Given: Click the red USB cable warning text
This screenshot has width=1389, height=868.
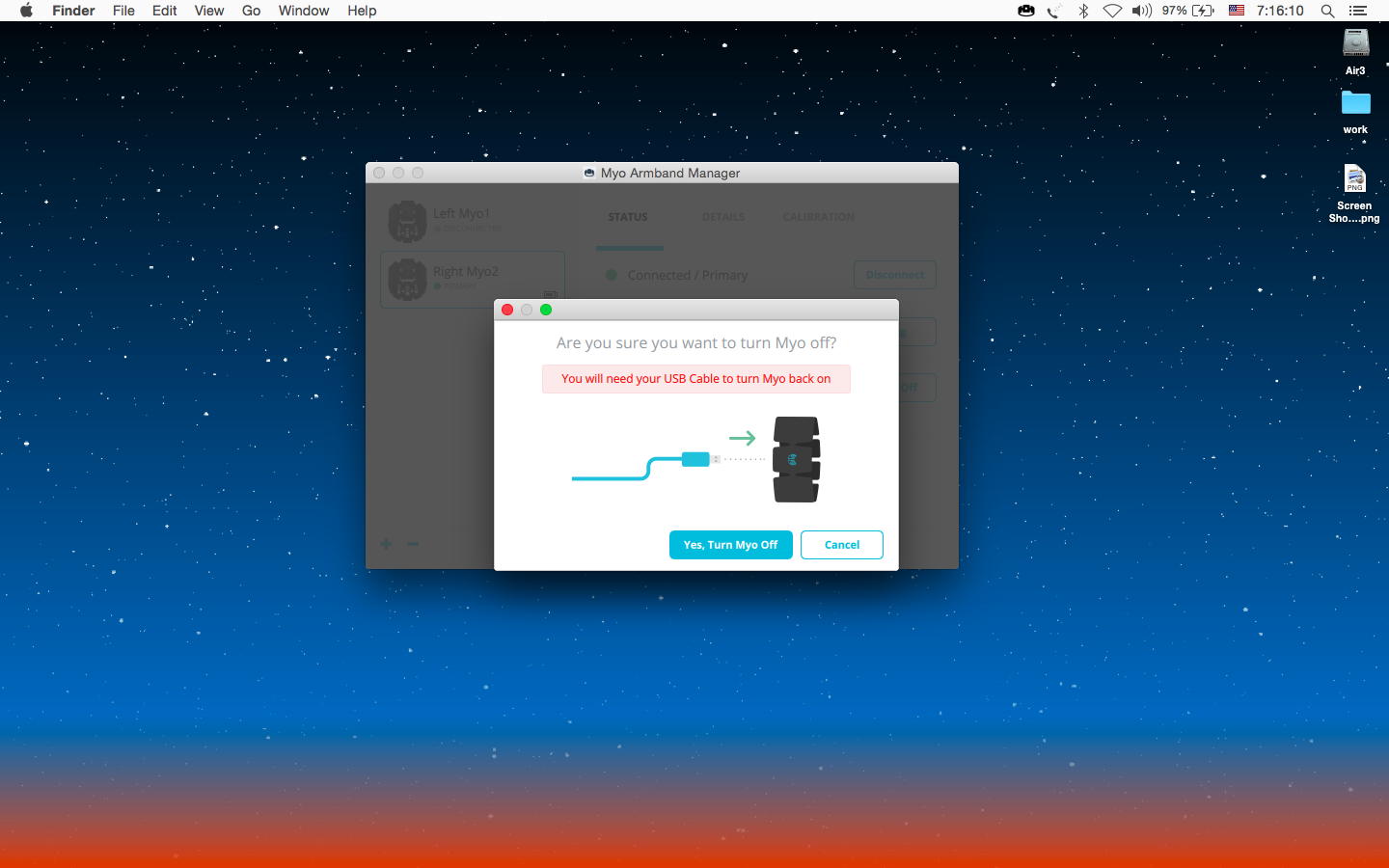Looking at the screenshot, I should click(696, 379).
